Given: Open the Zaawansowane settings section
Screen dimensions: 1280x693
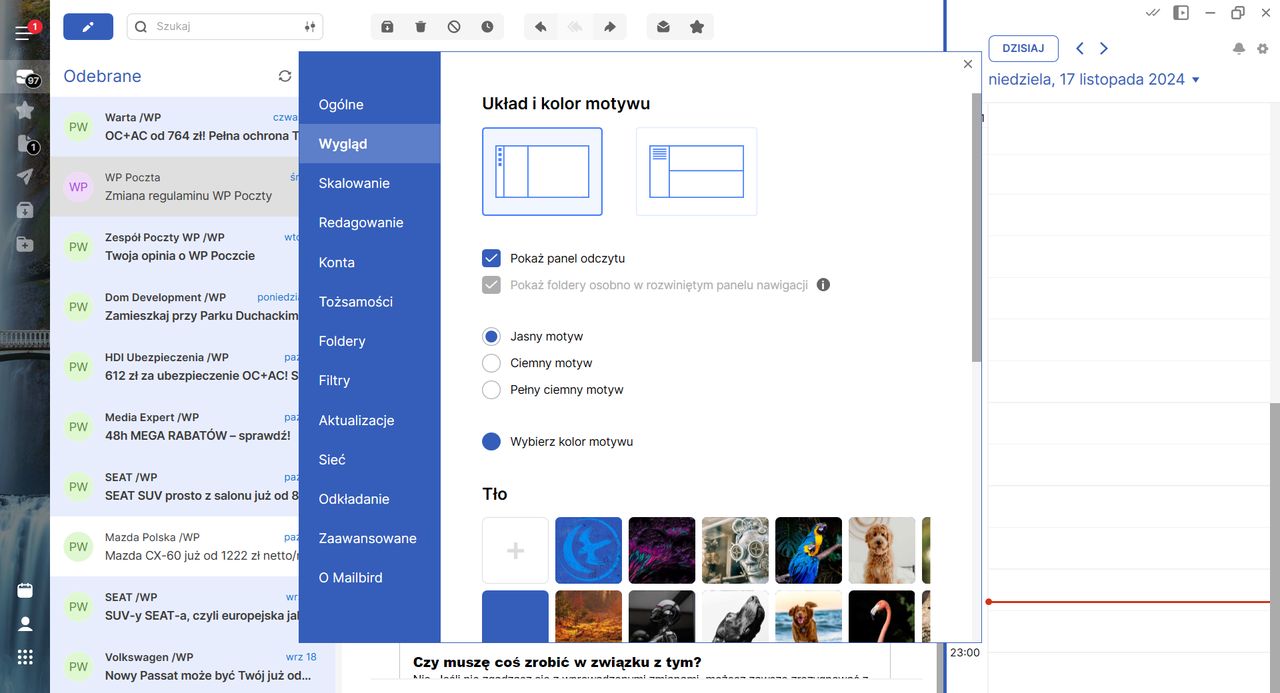Looking at the screenshot, I should tap(369, 538).
